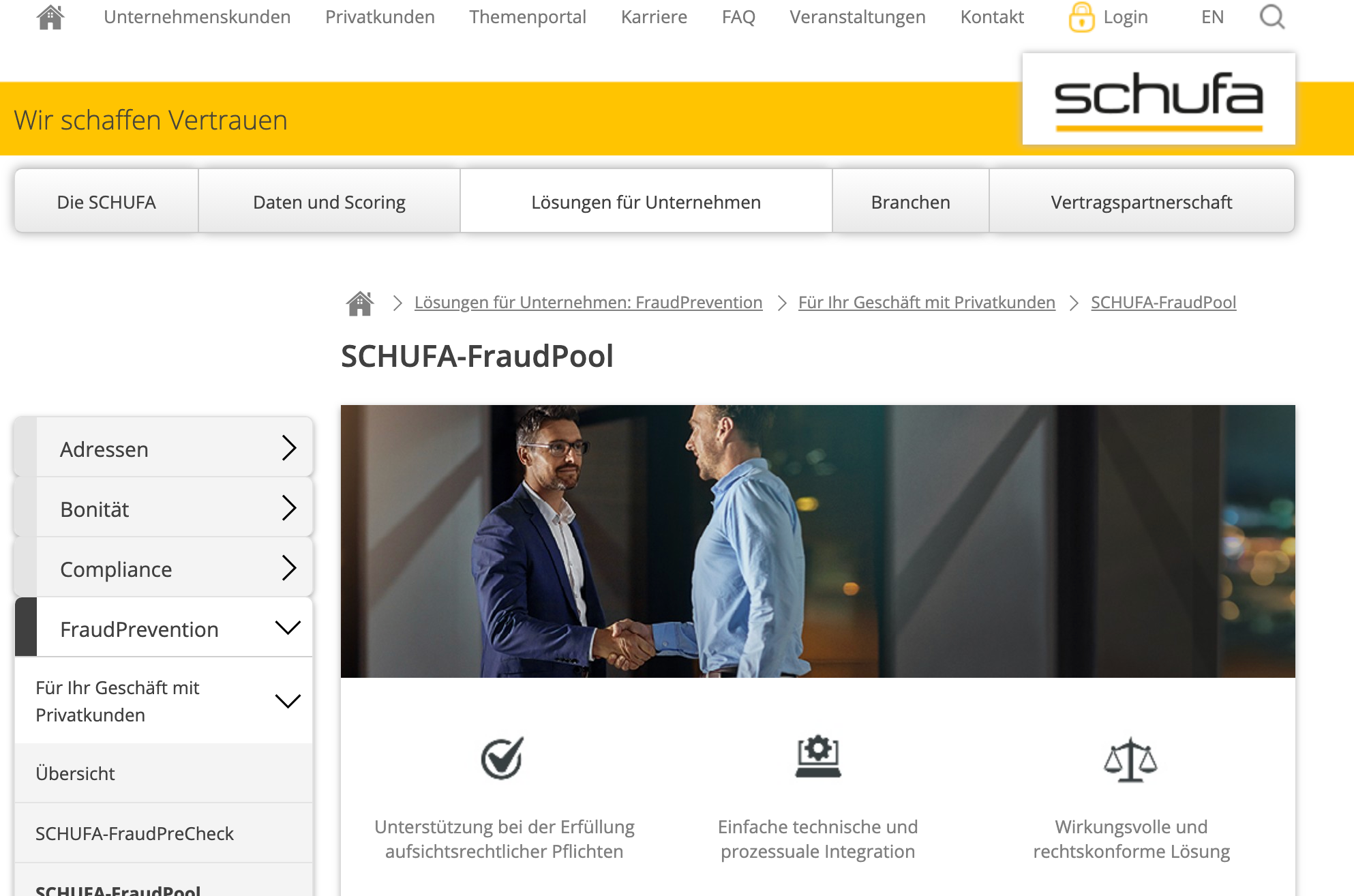Open Vertragspartnerschaft in main navigation

point(1141,202)
